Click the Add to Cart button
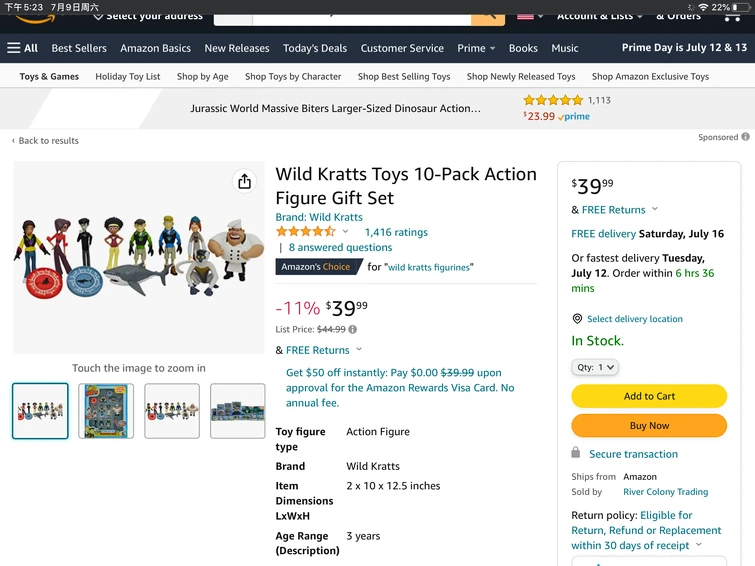 649,396
